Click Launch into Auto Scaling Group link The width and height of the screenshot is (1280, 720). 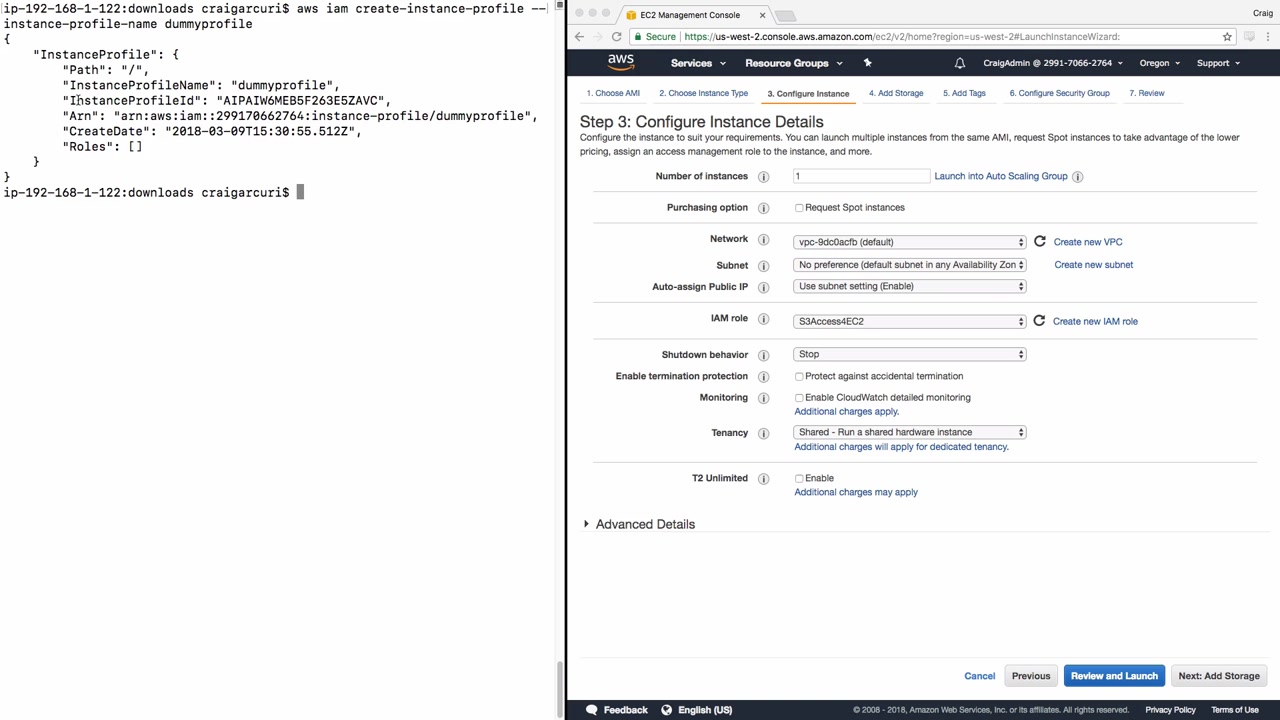point(1001,176)
